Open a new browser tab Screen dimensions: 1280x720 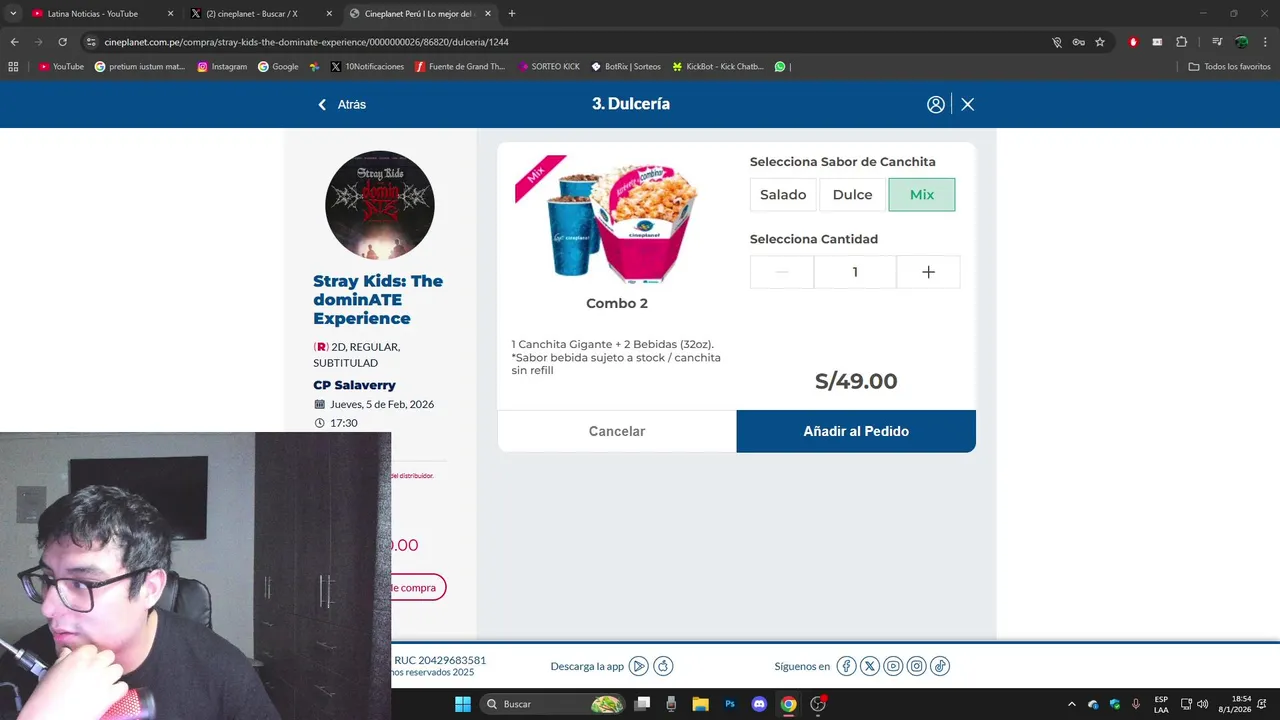512,14
